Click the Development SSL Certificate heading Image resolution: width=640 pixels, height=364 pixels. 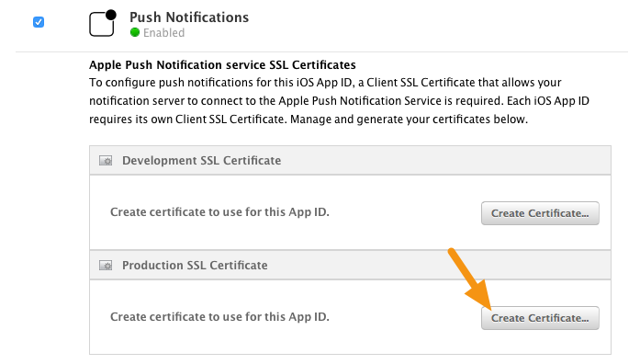(x=202, y=161)
